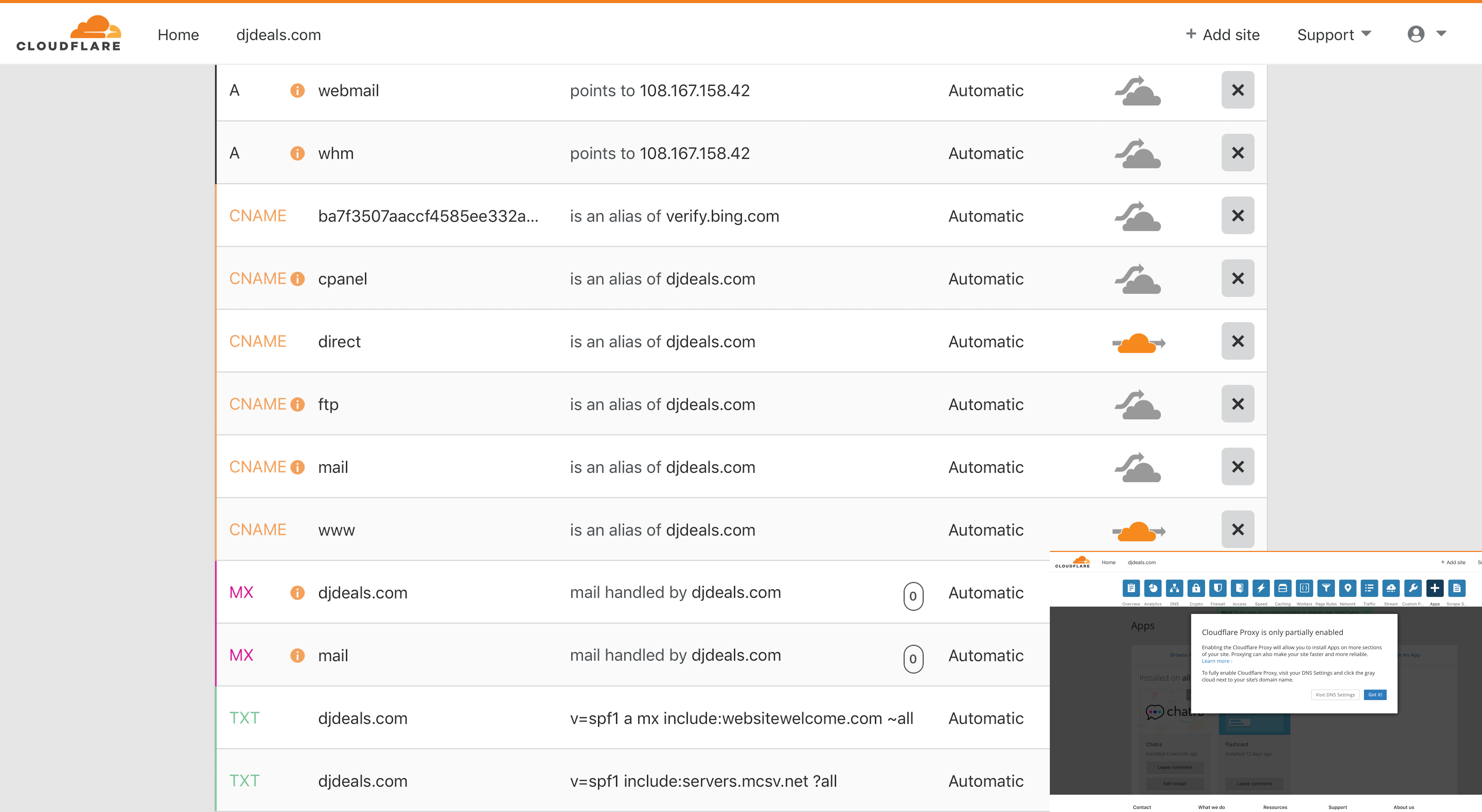Open Custom Pages wrench icon in inset

(x=1413, y=588)
